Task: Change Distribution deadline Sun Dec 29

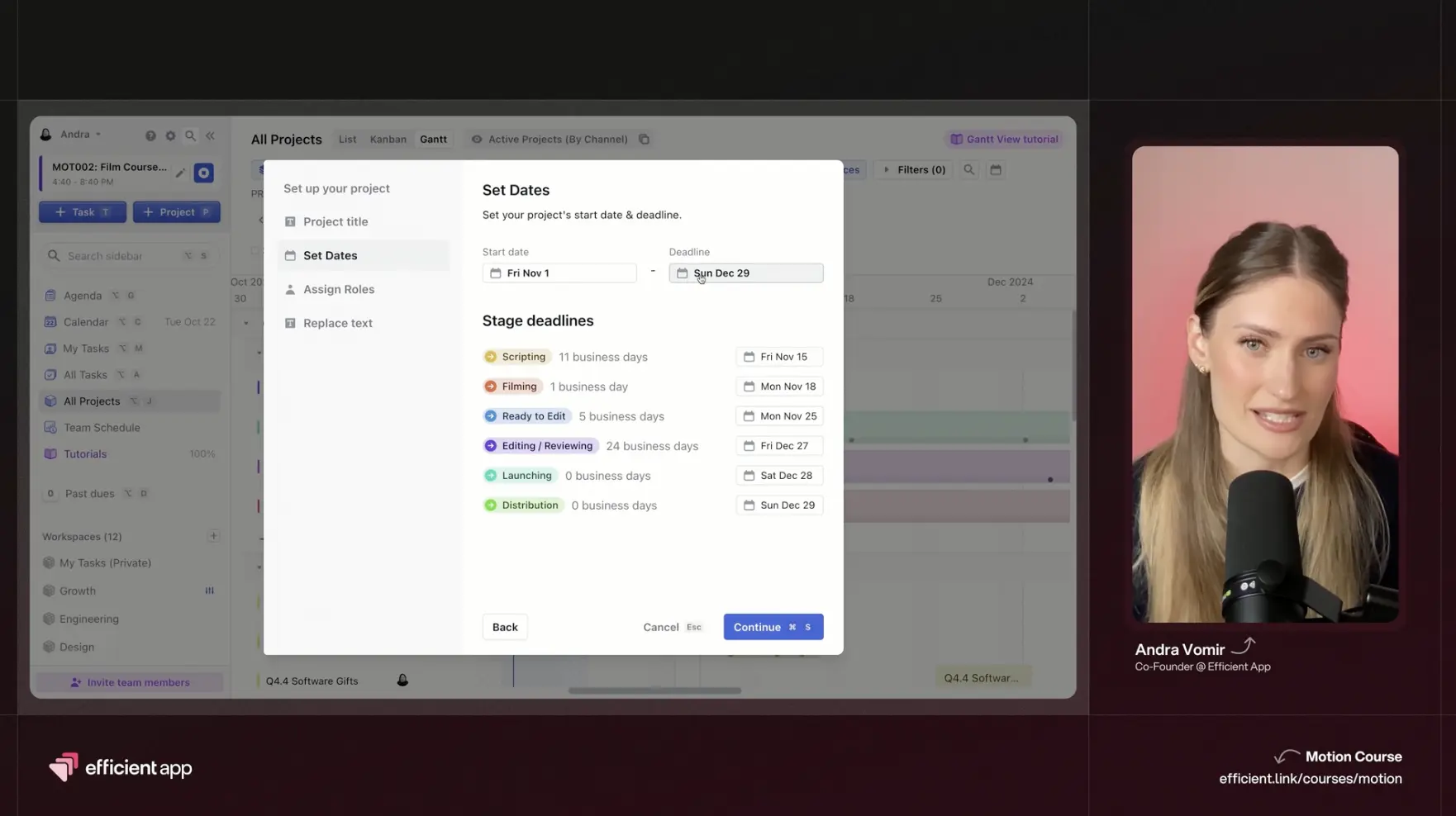Action: pyautogui.click(x=779, y=505)
